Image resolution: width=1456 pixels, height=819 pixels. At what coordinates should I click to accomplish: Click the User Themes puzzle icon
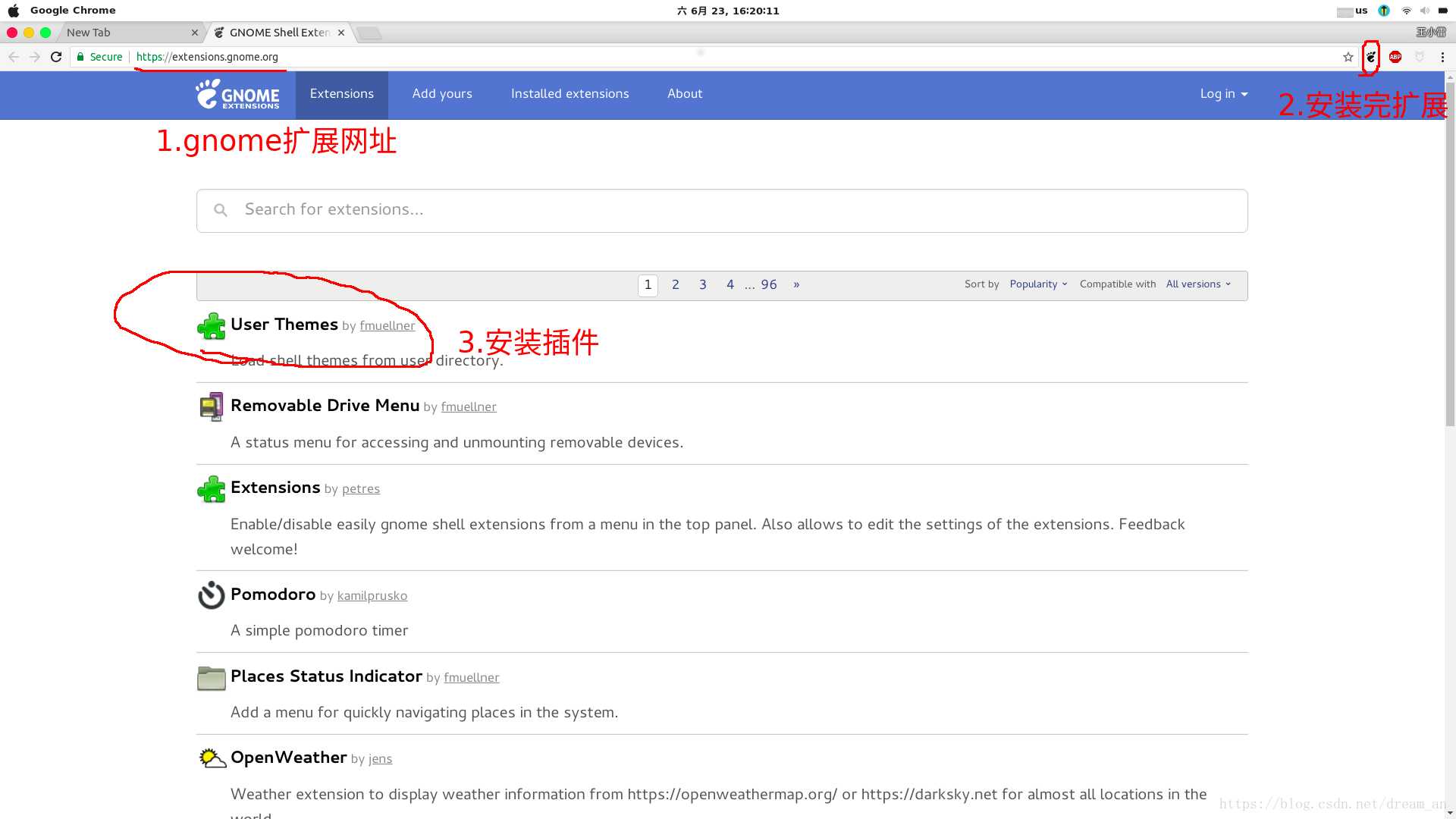coord(212,326)
